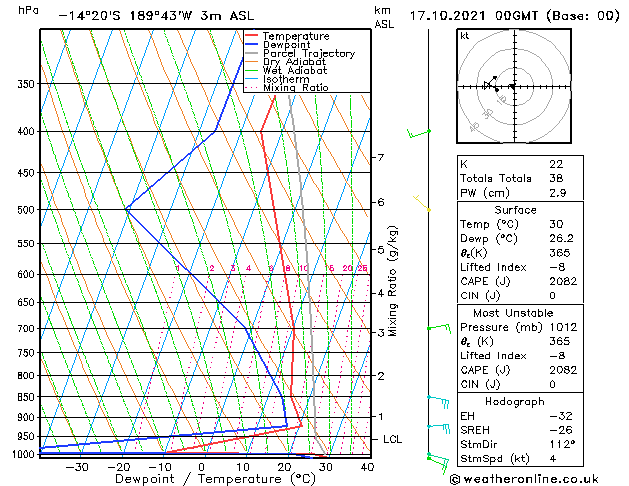Click the hodograph center point

coord(514,86)
